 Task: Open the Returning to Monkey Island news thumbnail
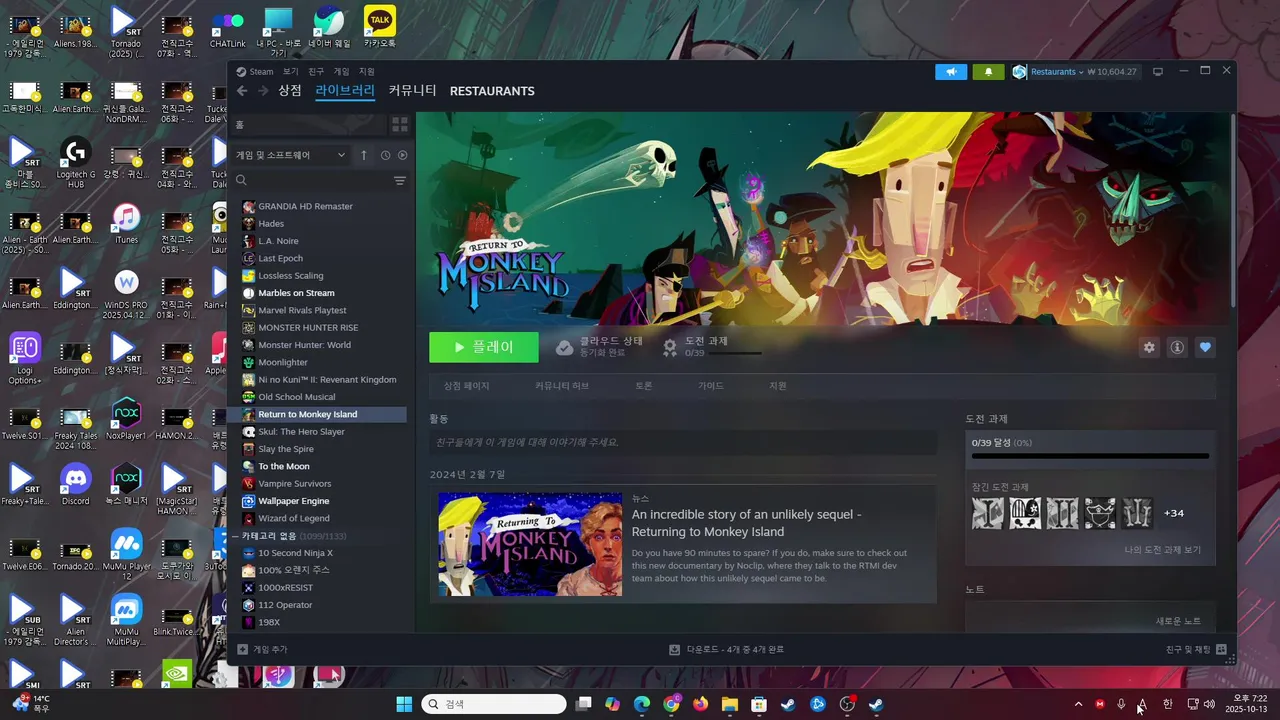coord(530,544)
